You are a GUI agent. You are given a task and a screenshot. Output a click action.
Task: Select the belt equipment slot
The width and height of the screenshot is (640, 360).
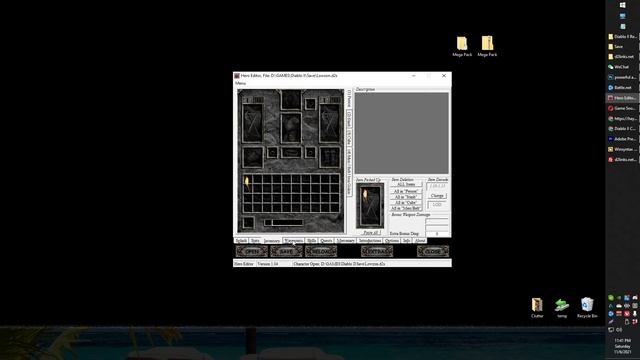tap(291, 153)
